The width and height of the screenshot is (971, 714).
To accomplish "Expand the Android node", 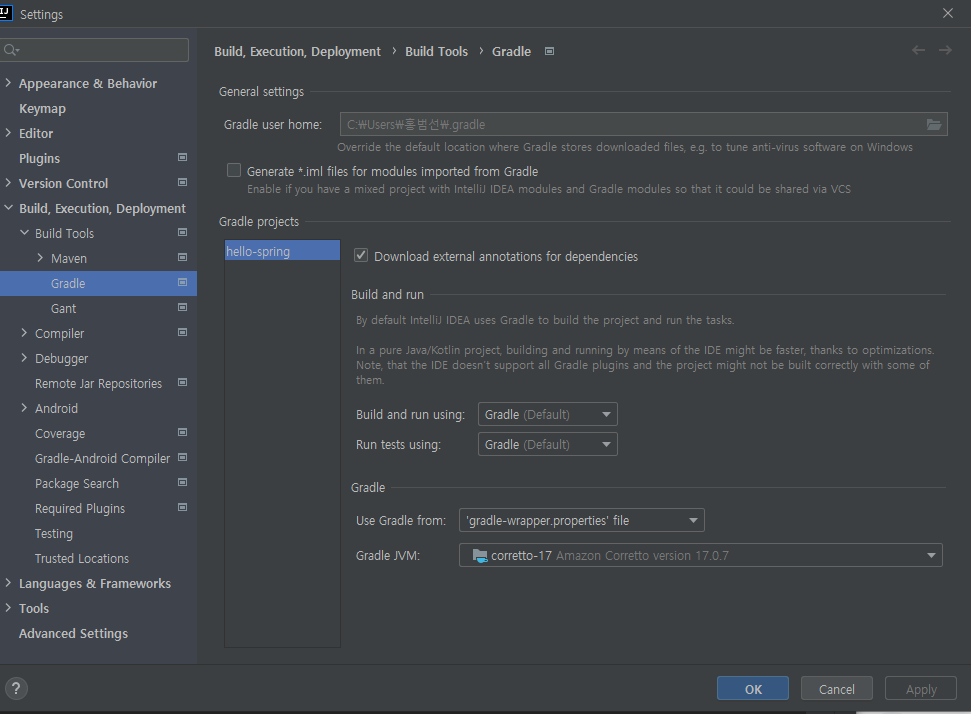I will pos(24,407).
